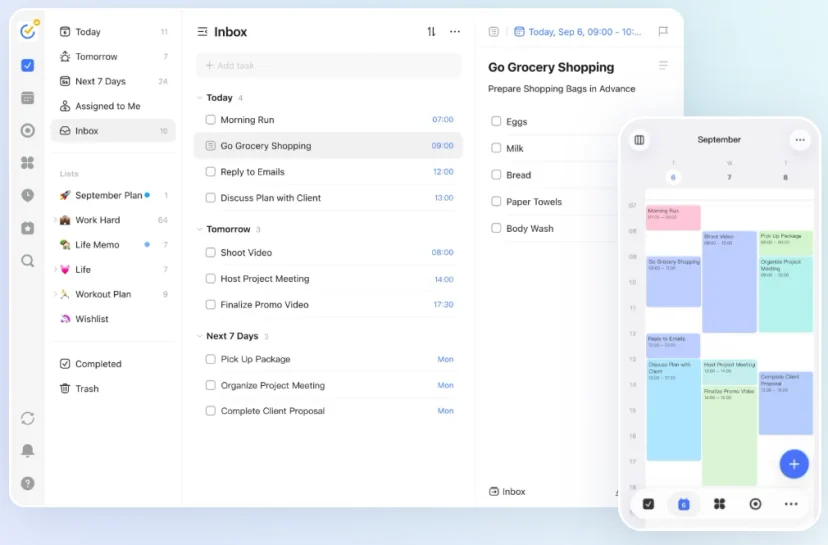Select the green Finalize Promo Video calendar block
Image resolution: width=828 pixels, height=545 pixels.
click(729, 436)
